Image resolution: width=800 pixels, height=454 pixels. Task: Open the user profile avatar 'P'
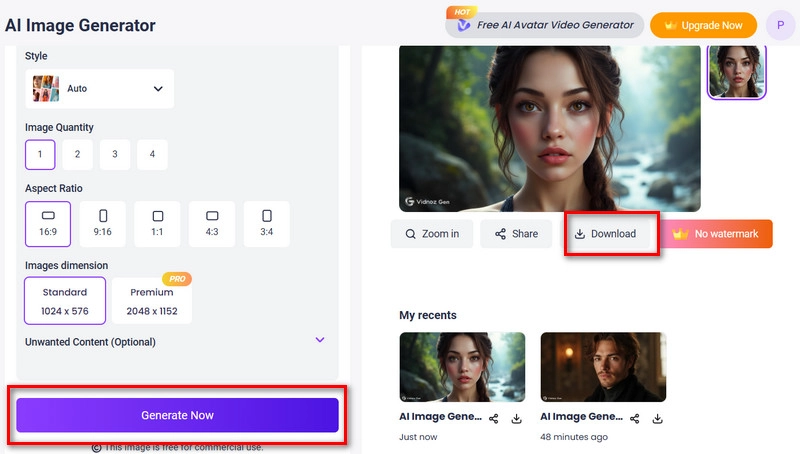click(x=780, y=25)
